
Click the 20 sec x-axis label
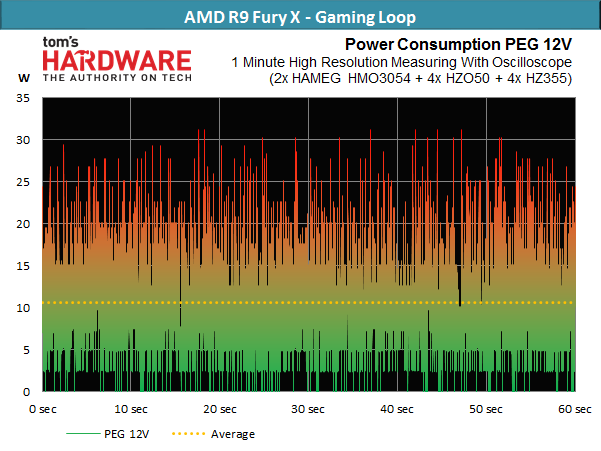[220, 409]
